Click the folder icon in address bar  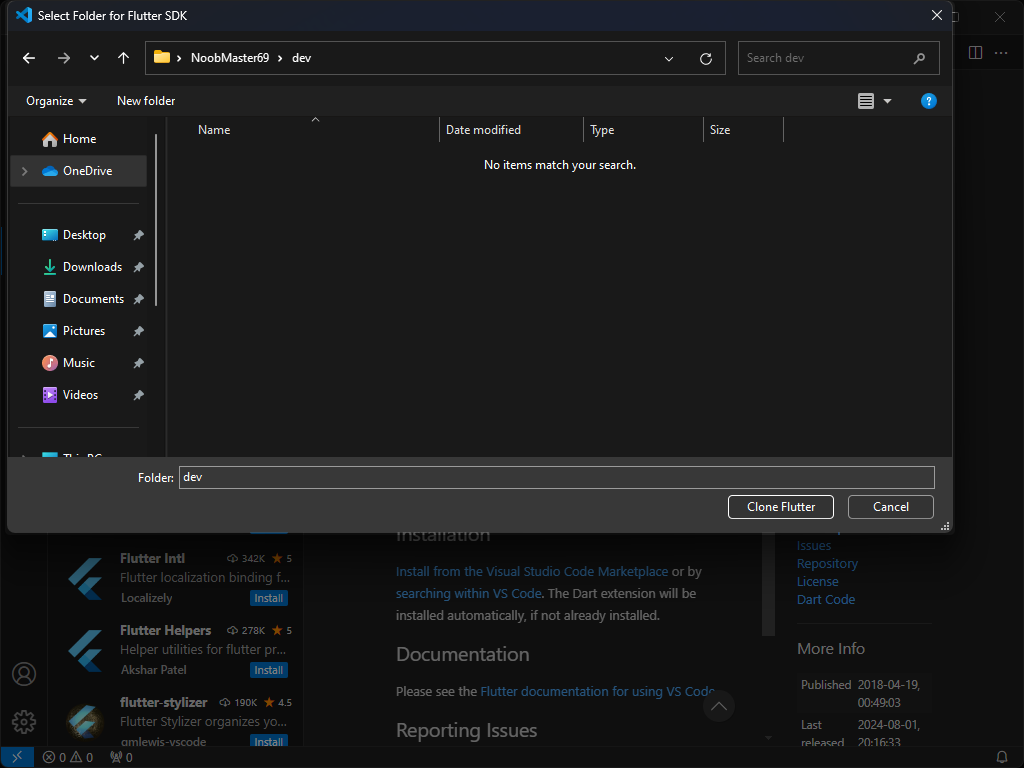tap(162, 57)
